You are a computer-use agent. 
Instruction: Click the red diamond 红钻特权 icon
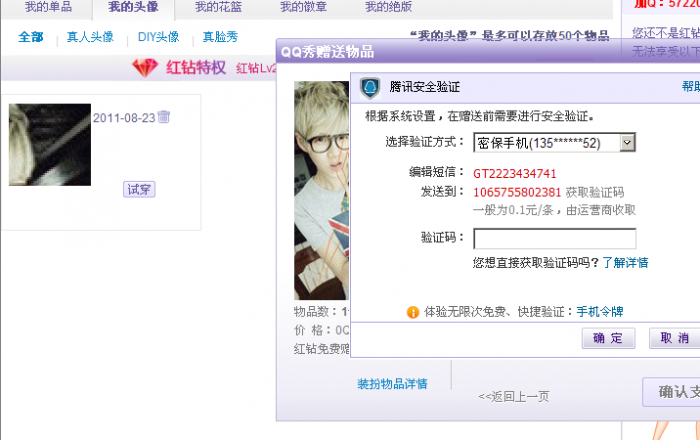(x=145, y=68)
